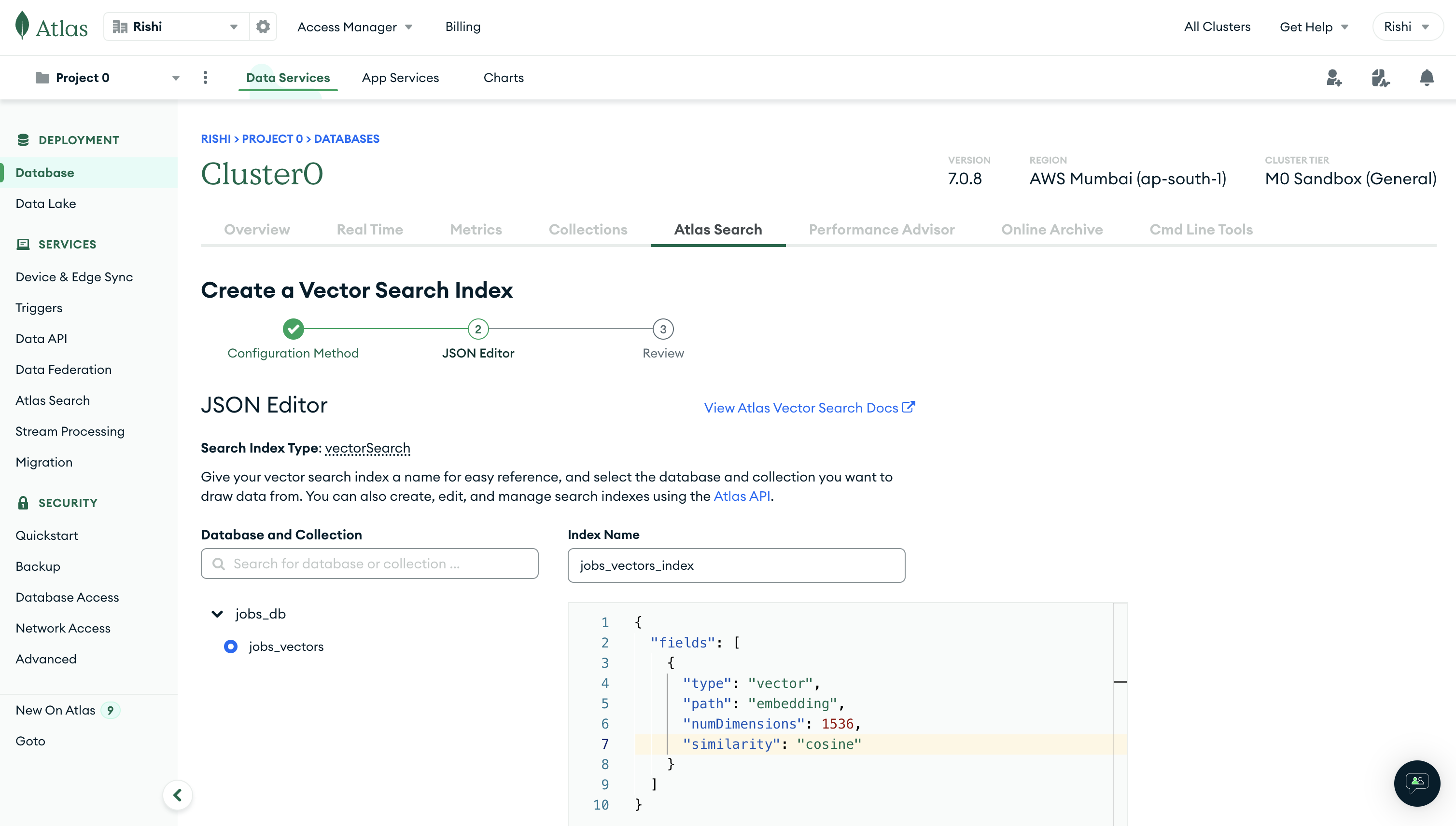Expand the Access Manager menu

(355, 27)
